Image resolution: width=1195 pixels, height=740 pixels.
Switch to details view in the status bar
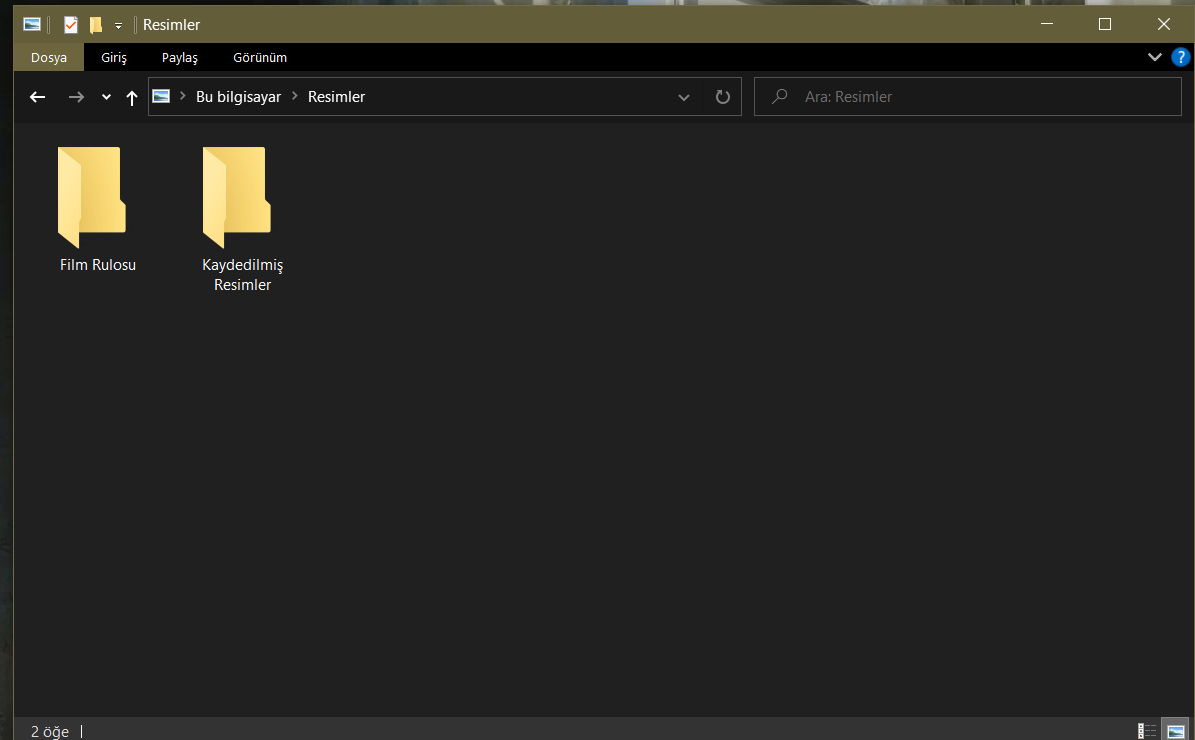tap(1146, 731)
